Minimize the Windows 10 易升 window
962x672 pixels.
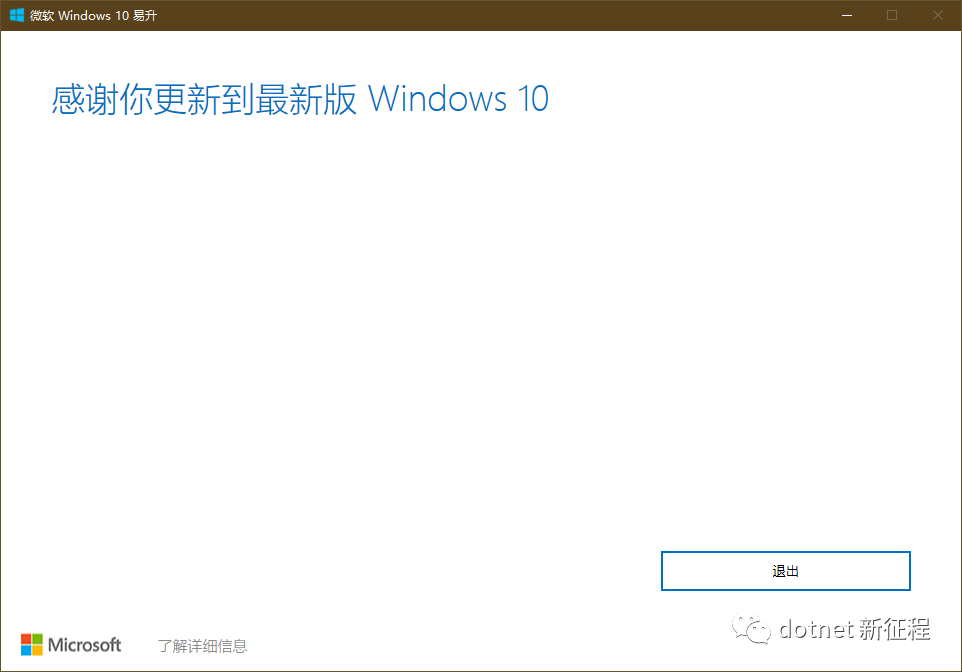[847, 15]
